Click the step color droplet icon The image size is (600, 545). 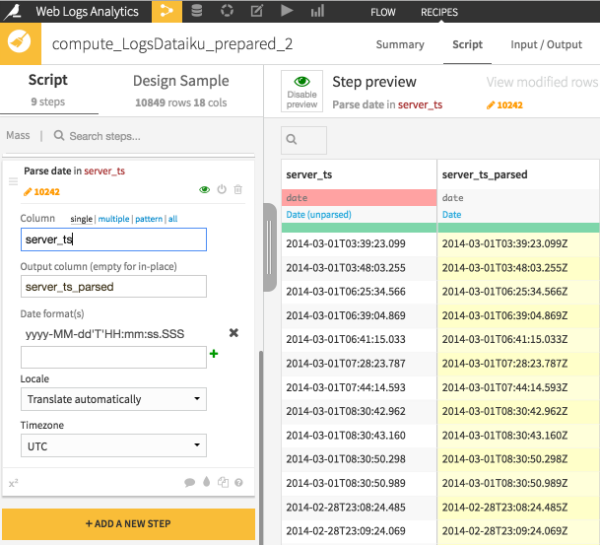207,482
